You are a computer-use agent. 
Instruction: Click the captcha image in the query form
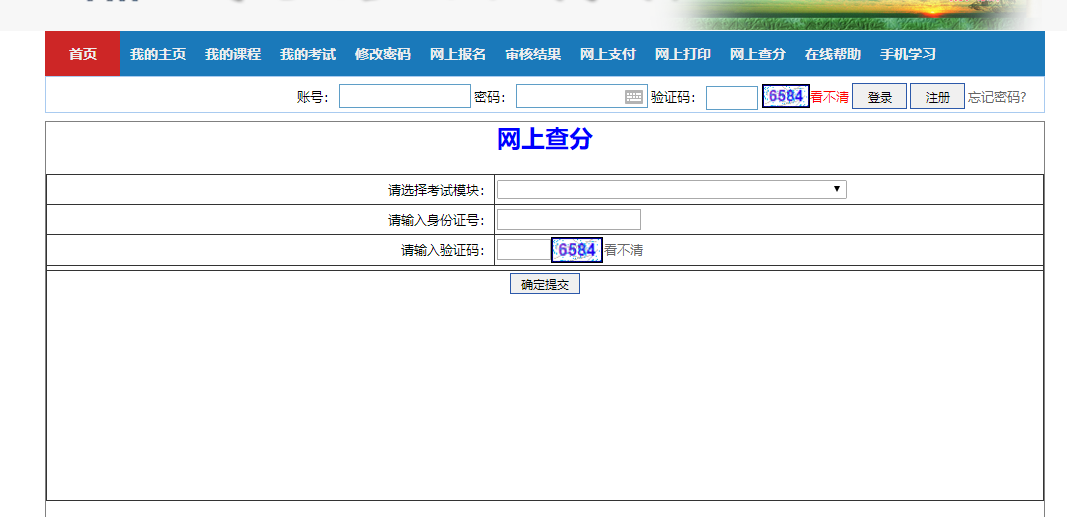coord(577,250)
